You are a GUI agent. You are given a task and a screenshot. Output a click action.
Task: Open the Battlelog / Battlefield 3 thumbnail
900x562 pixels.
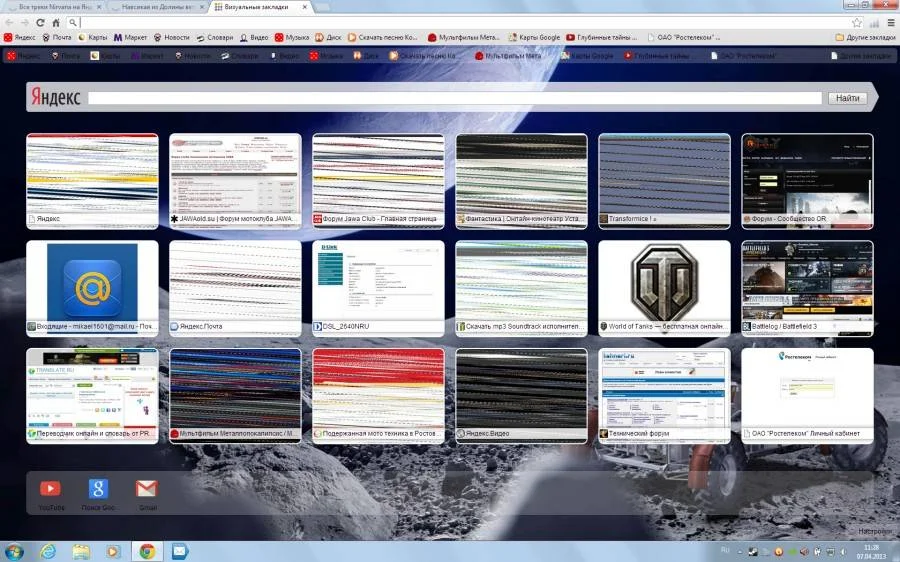[x=807, y=281]
